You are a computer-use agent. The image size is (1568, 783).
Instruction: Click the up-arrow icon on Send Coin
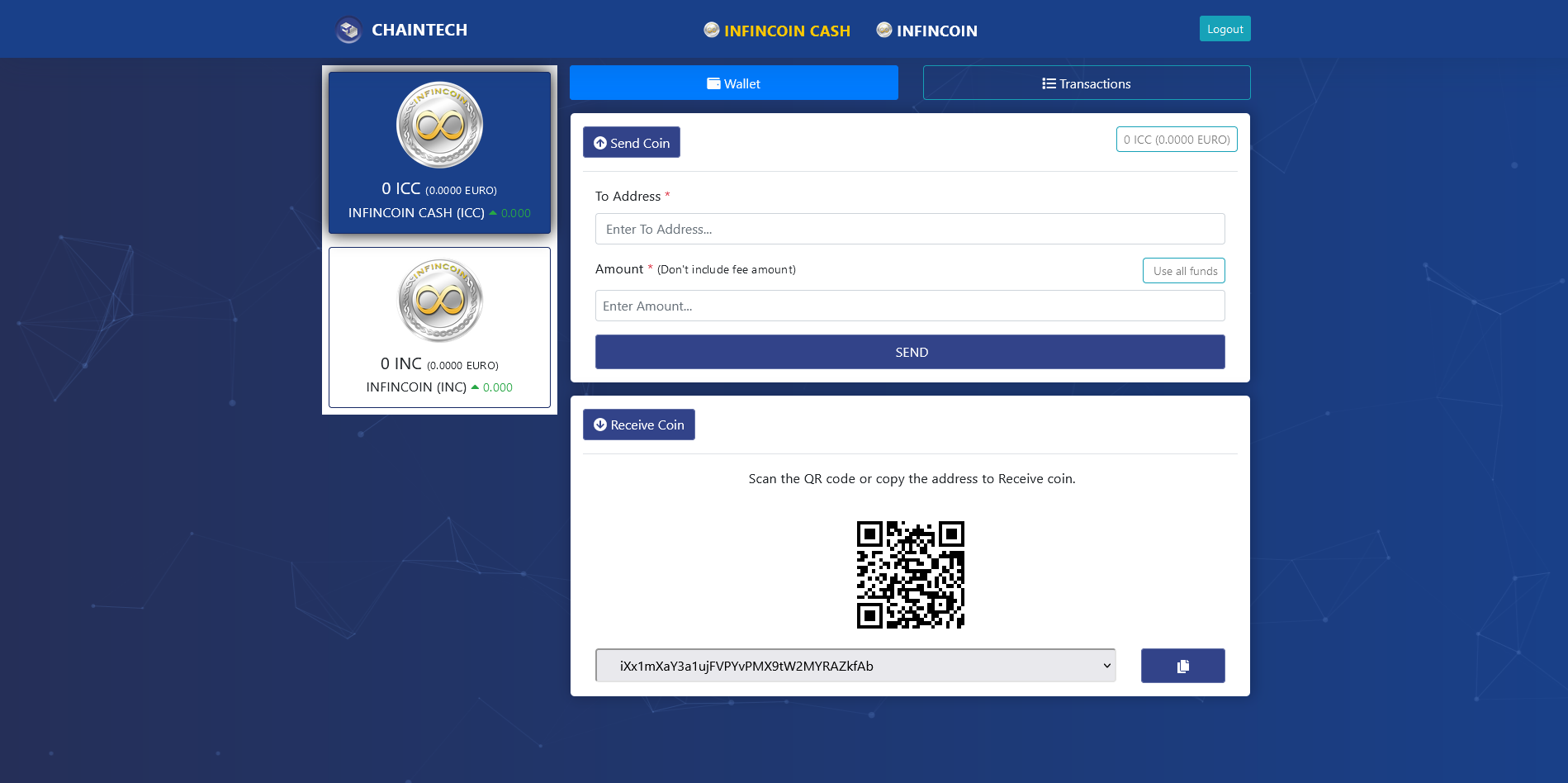(600, 143)
